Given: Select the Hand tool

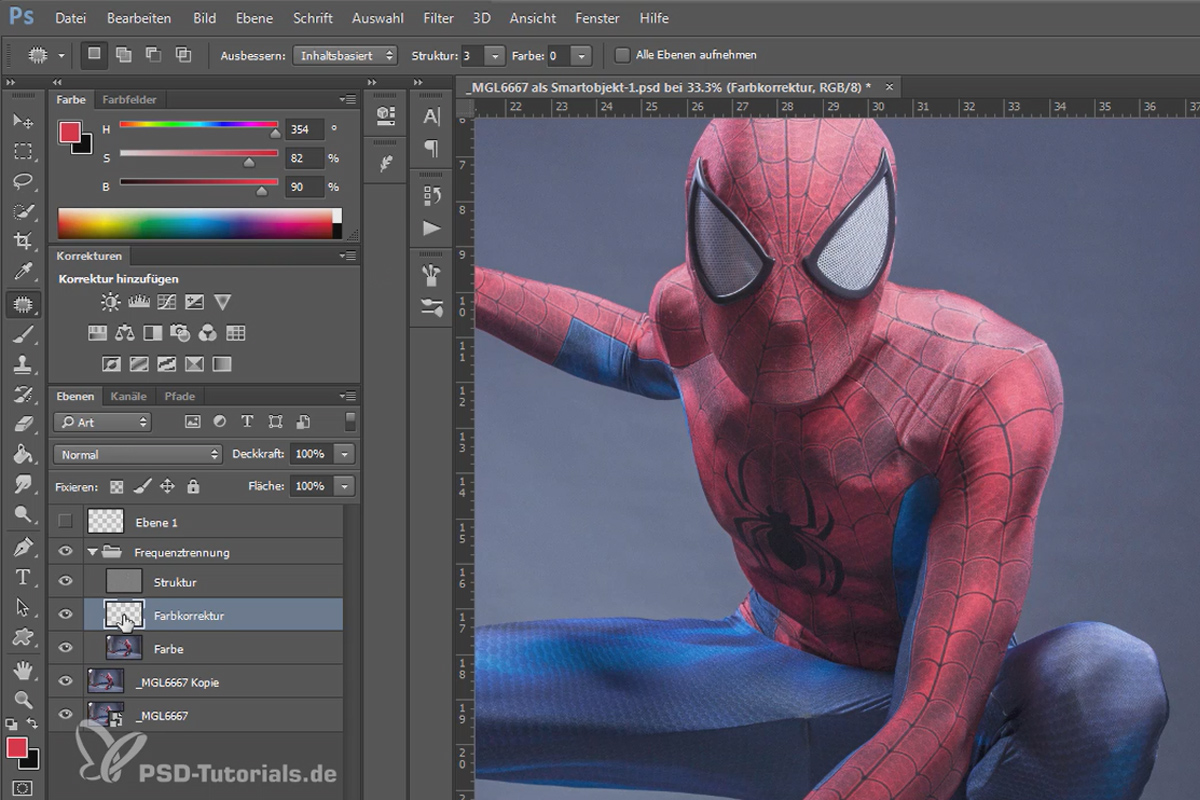Looking at the screenshot, I should (x=22, y=669).
